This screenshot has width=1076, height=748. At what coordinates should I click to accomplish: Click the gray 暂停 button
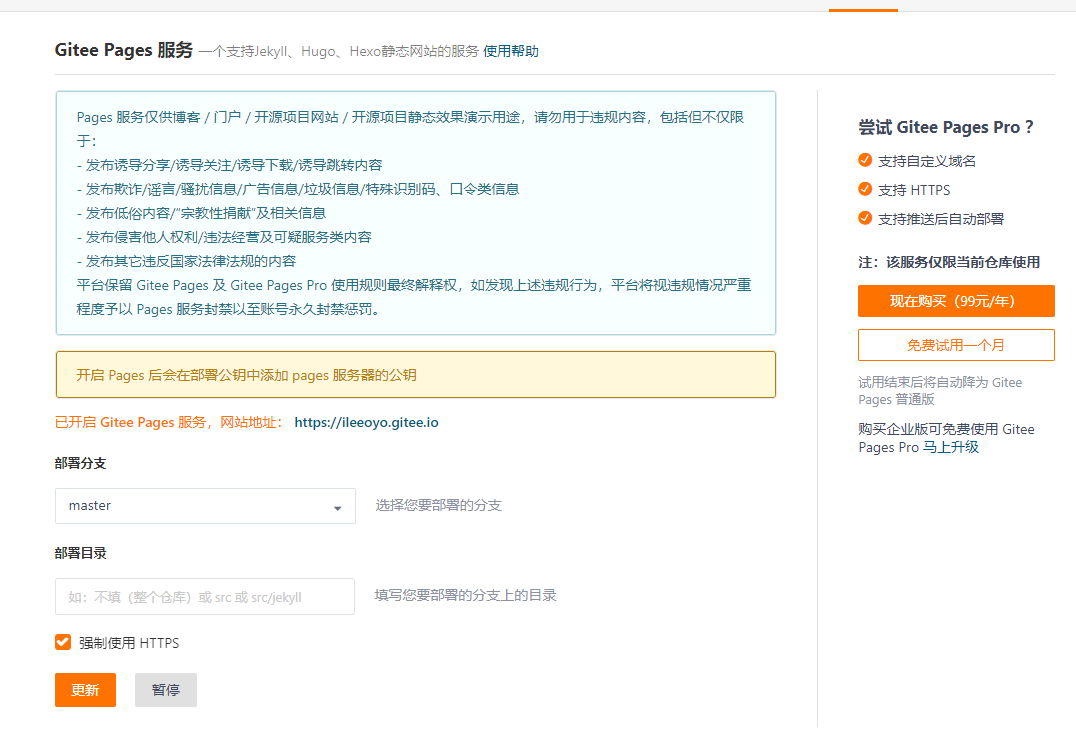tap(165, 690)
